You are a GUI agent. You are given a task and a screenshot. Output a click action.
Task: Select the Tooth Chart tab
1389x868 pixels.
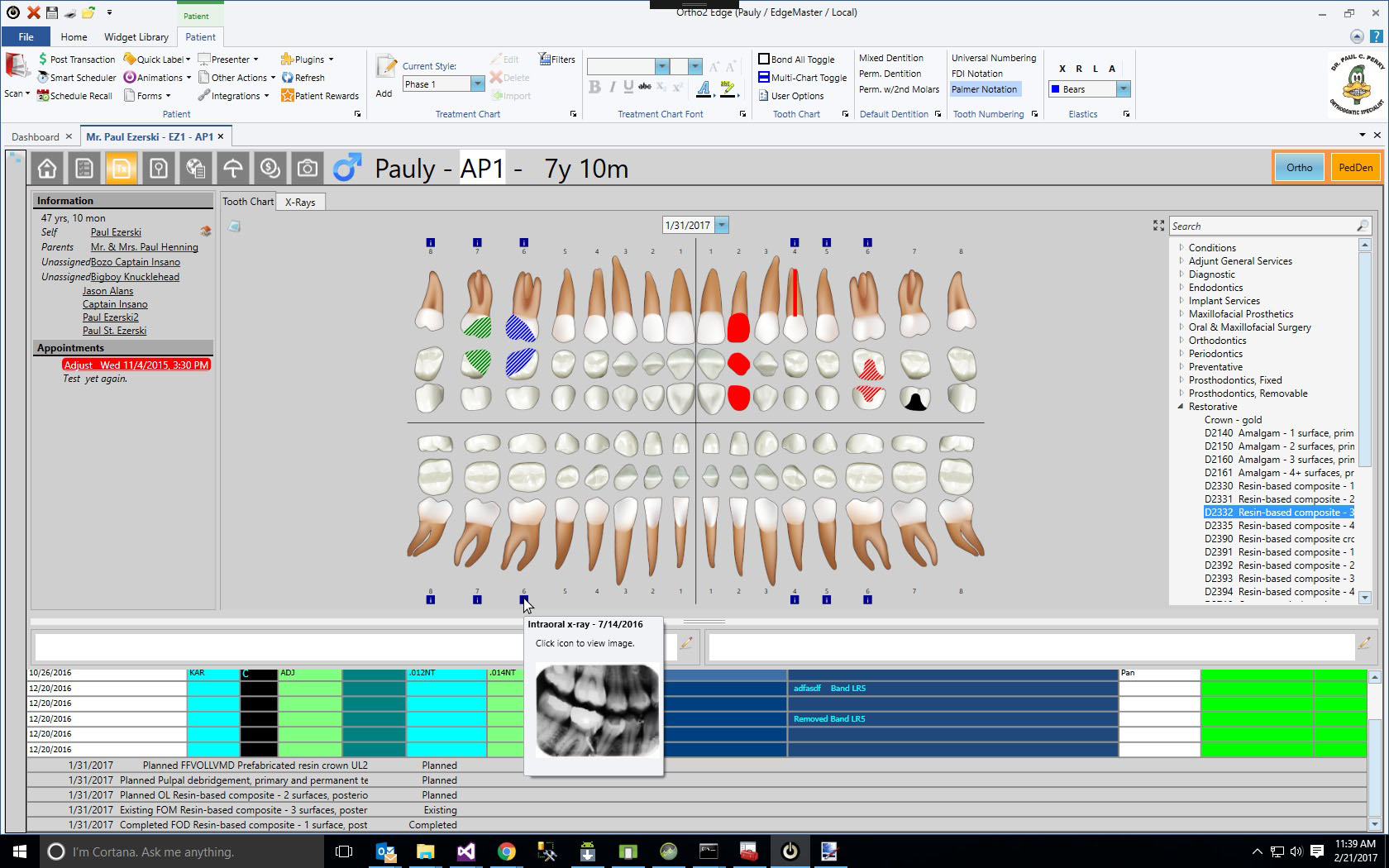click(248, 201)
